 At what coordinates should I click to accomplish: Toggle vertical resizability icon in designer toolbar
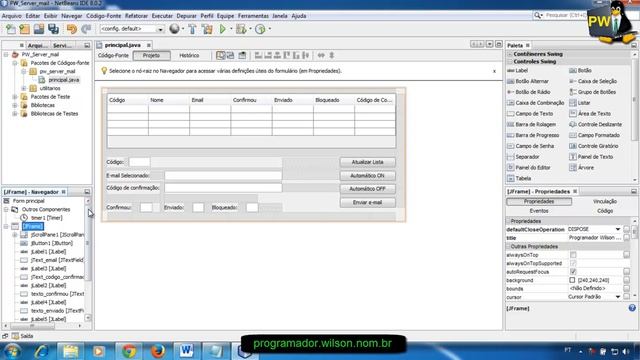332,55
